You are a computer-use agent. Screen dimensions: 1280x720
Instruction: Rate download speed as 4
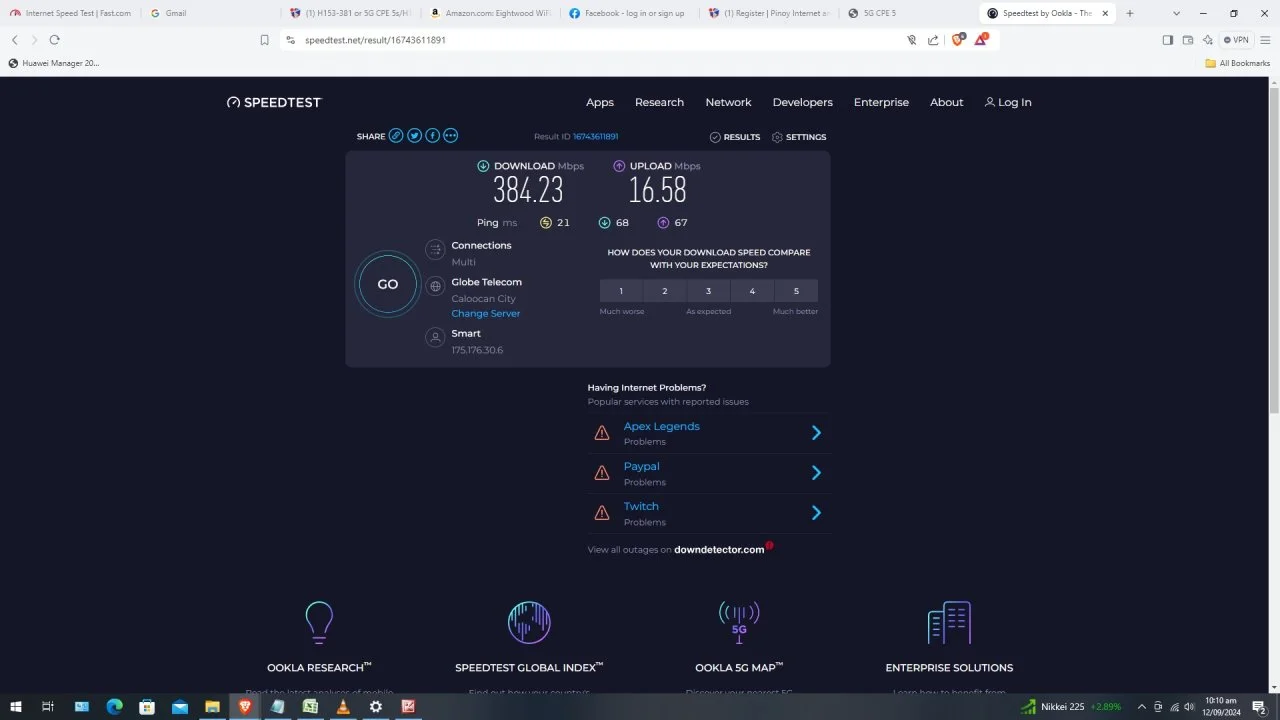[752, 291]
